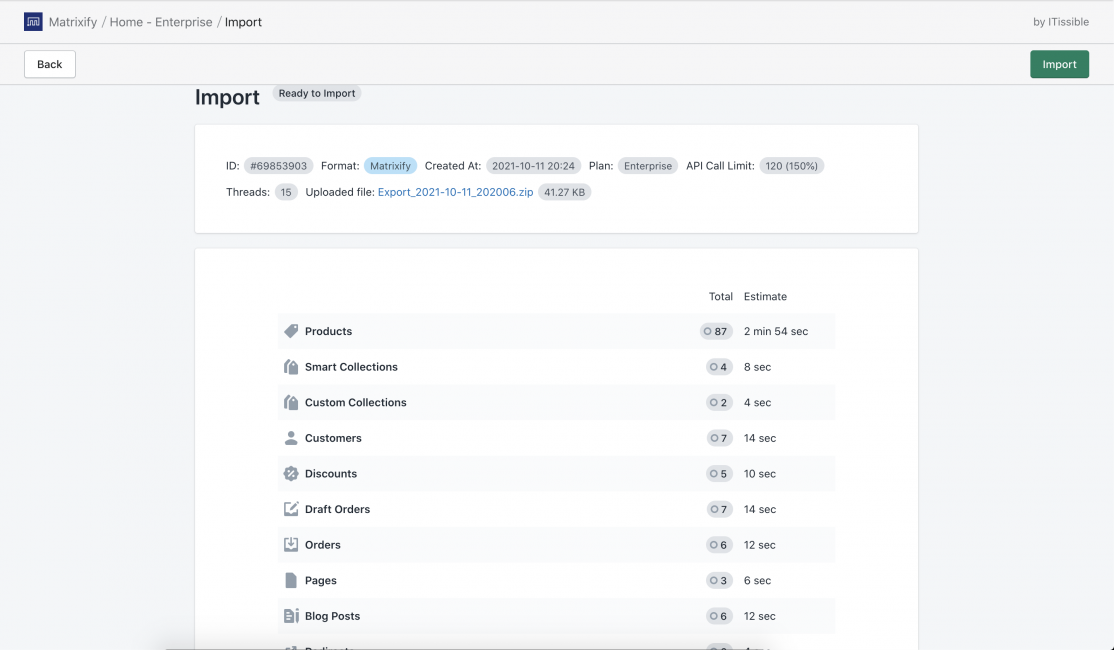
Task: Click the Pages document icon
Action: (x=290, y=580)
